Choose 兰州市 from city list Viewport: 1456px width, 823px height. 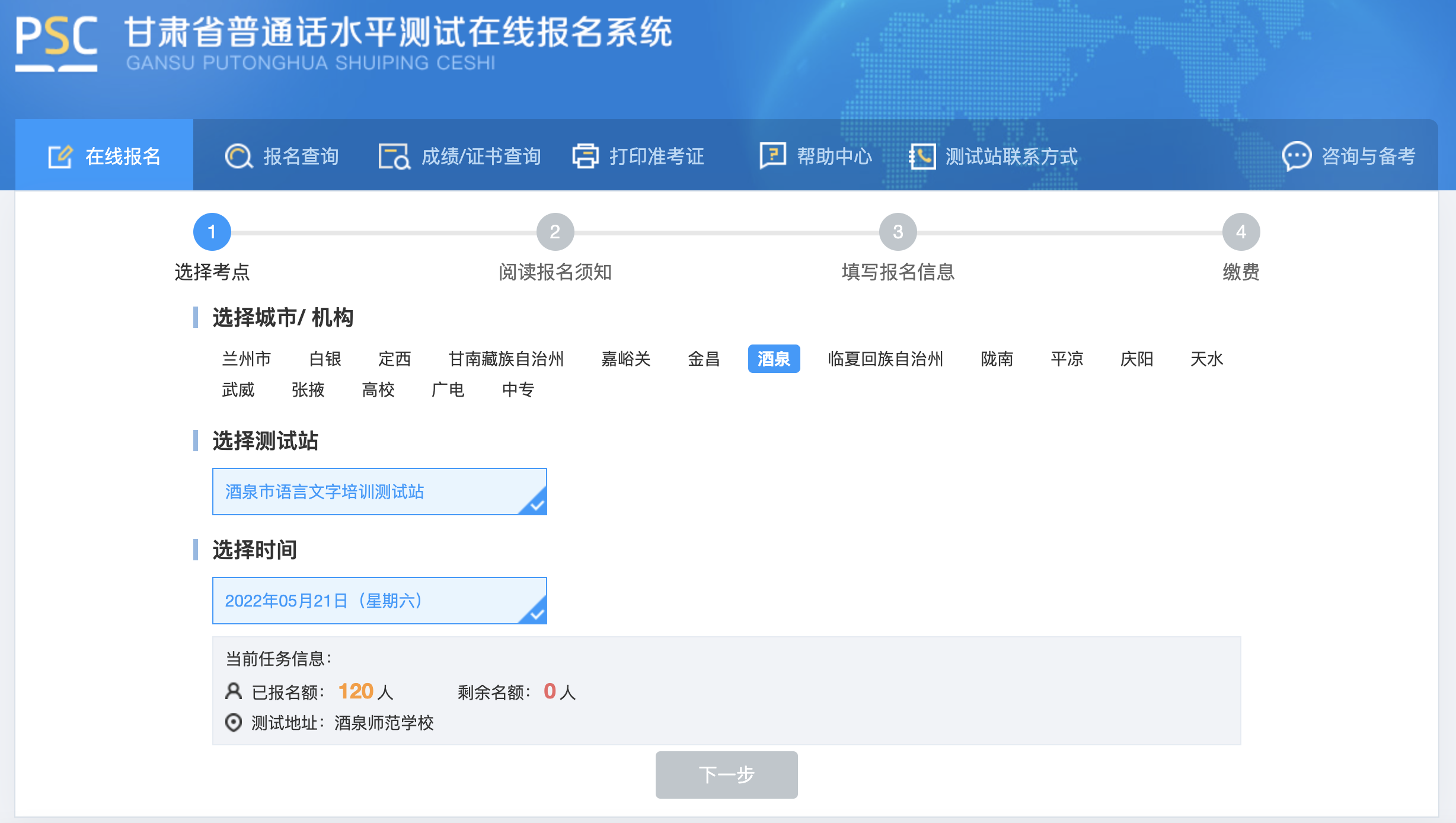coord(247,359)
